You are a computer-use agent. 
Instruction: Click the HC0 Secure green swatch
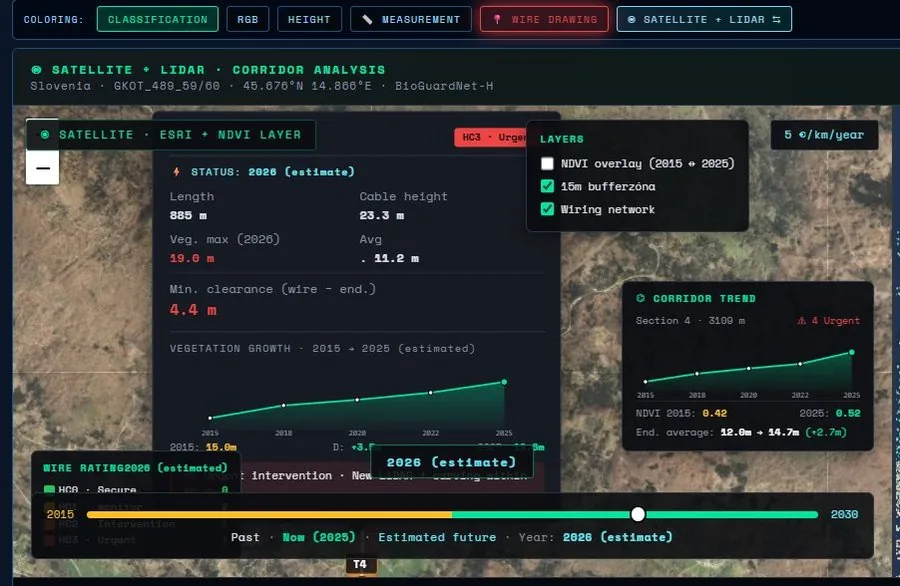[x=49, y=490]
